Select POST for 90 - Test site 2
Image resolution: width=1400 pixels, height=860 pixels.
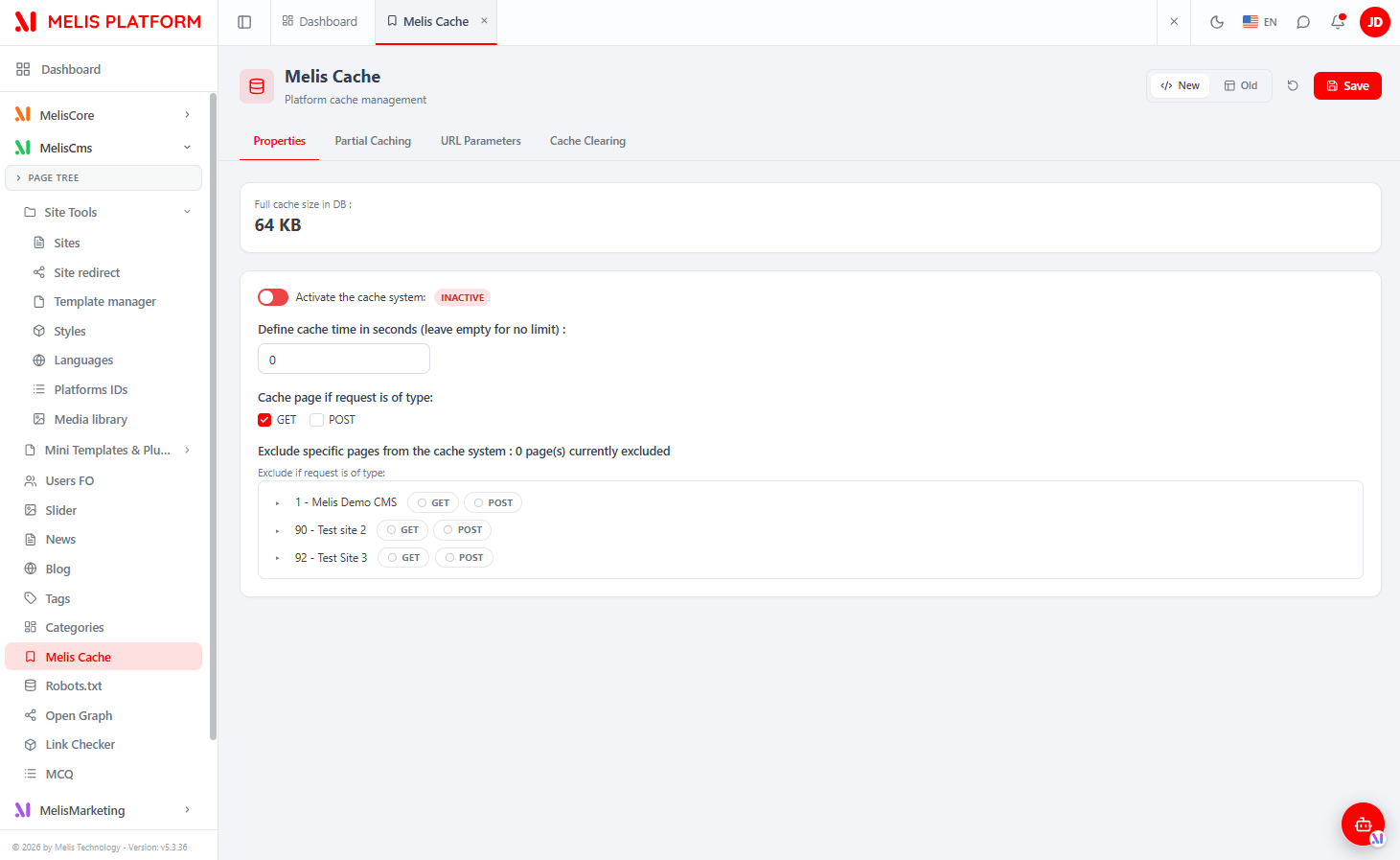463,530
